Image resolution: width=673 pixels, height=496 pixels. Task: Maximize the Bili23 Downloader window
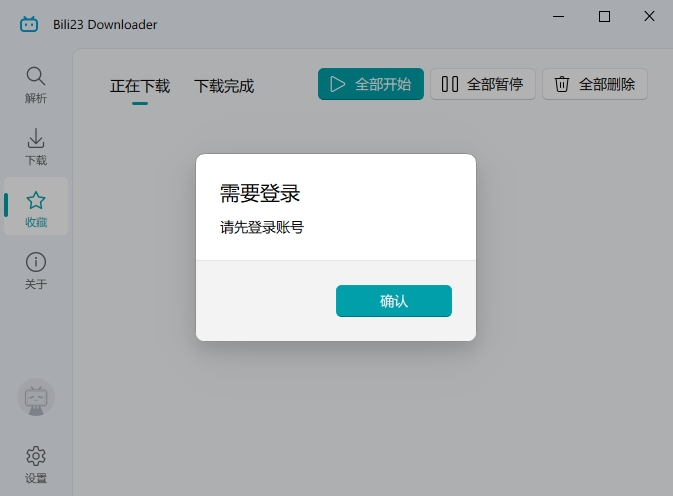pos(604,17)
